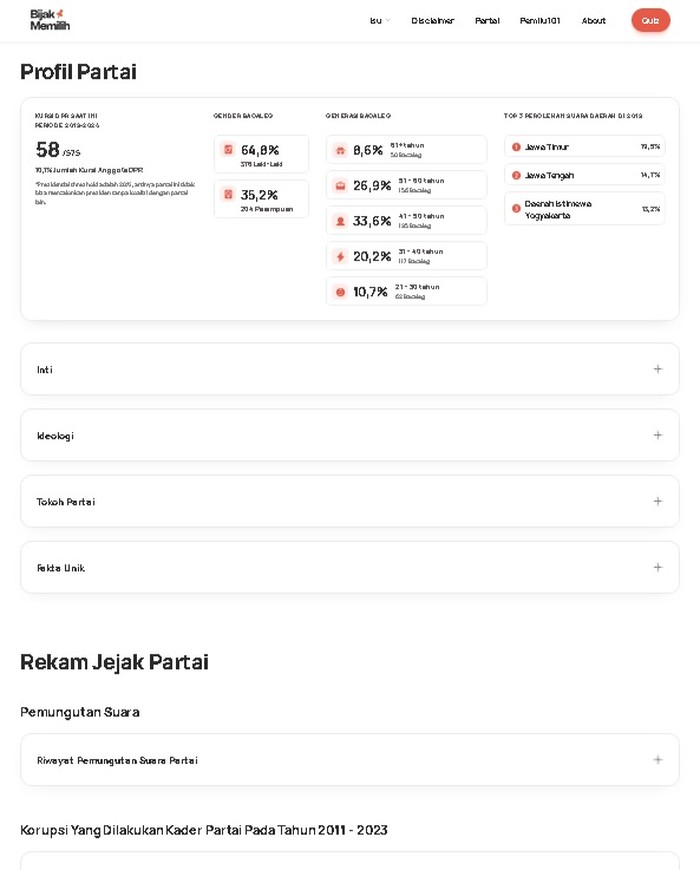The image size is (700, 870).
Task: Click the Bijak Memilih logo
Action: 49,20
